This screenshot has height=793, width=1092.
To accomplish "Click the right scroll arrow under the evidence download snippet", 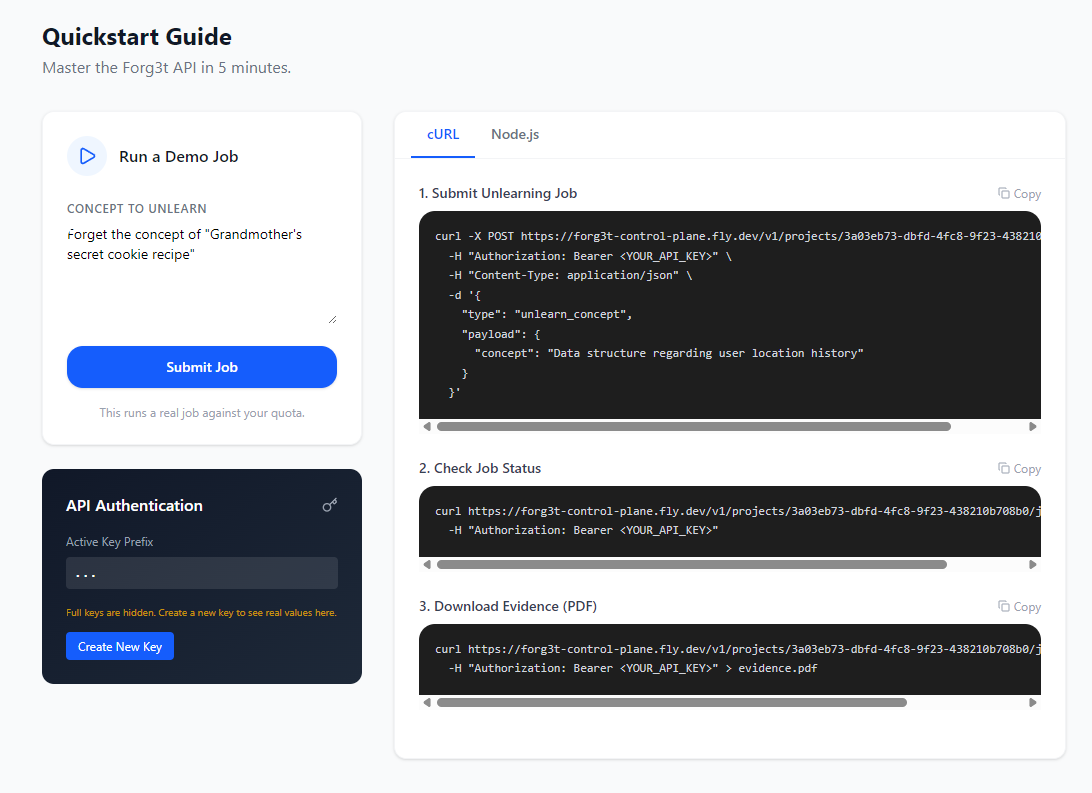I will coord(1034,702).
